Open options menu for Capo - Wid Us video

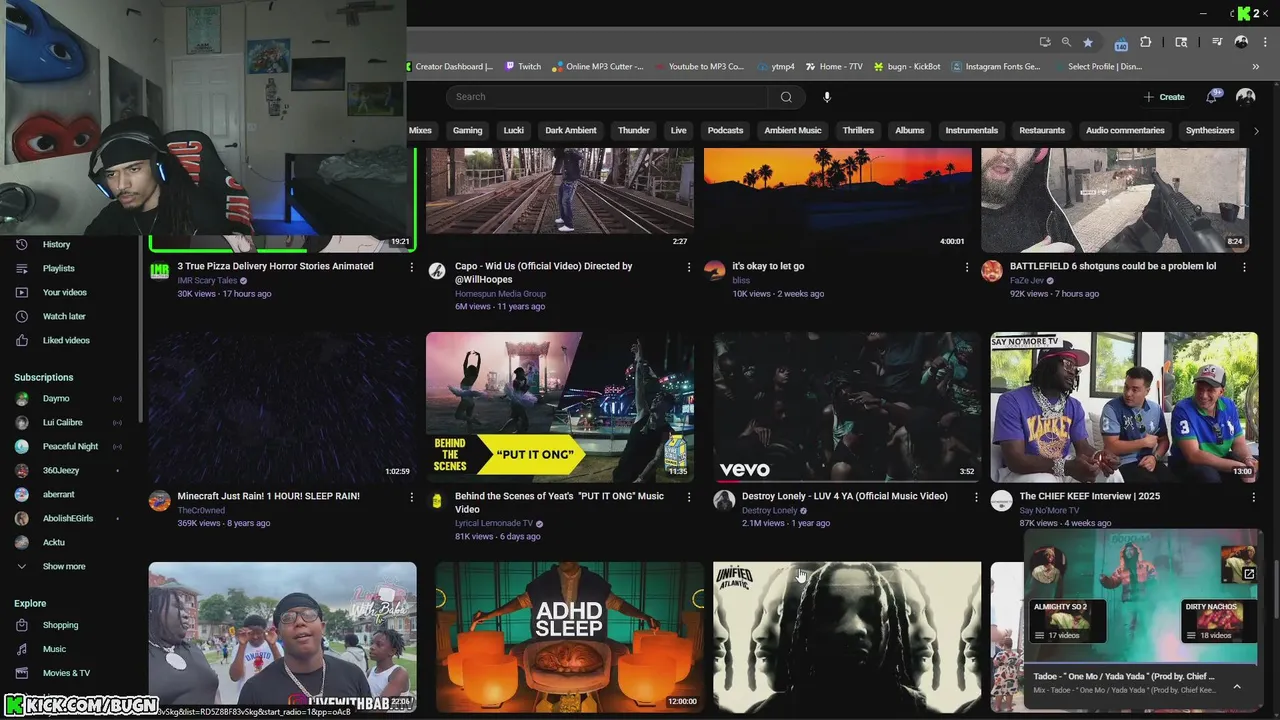(688, 267)
